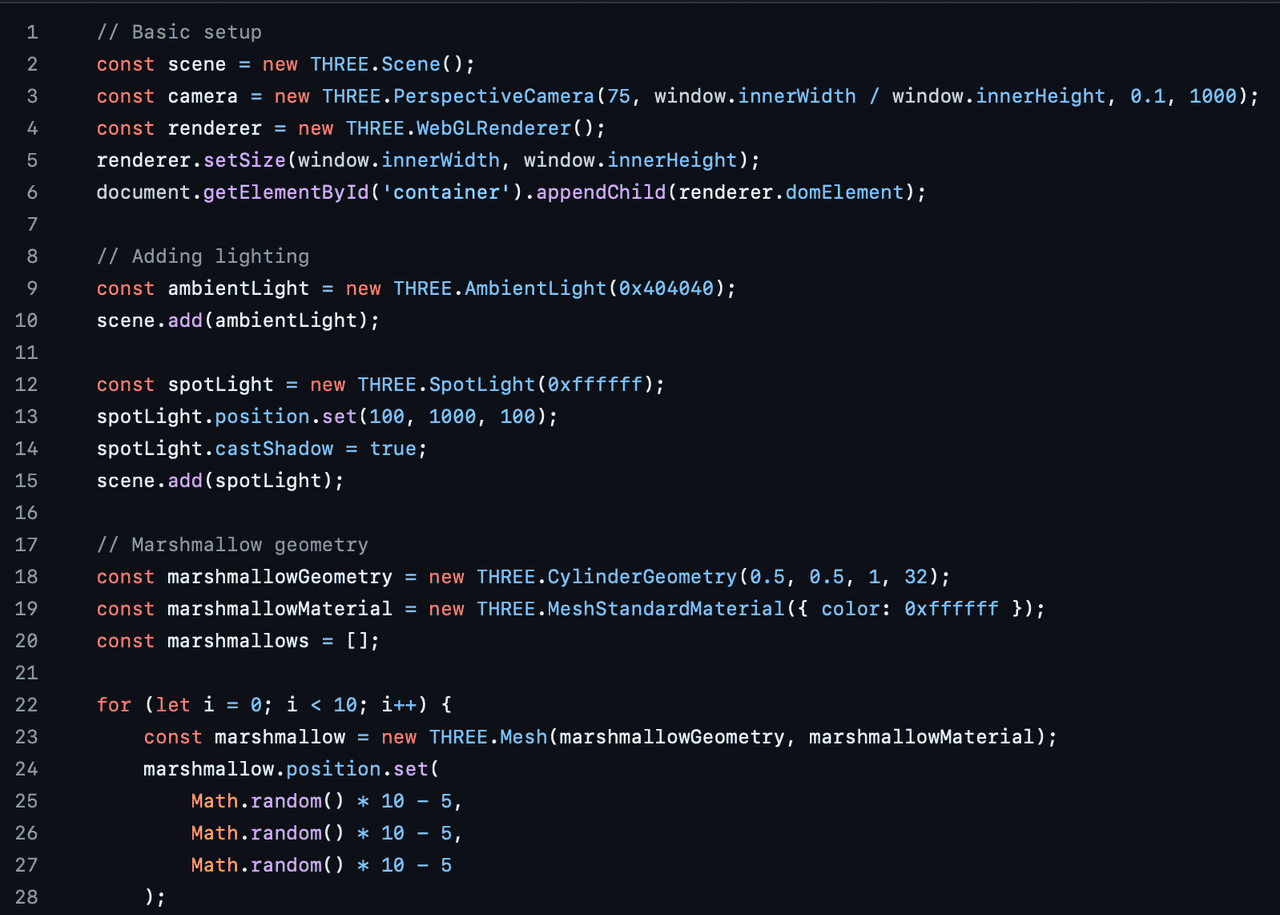The image size is (1280, 915).
Task: Click the "// Marshmallow geometry" comment
Action: coord(232,545)
